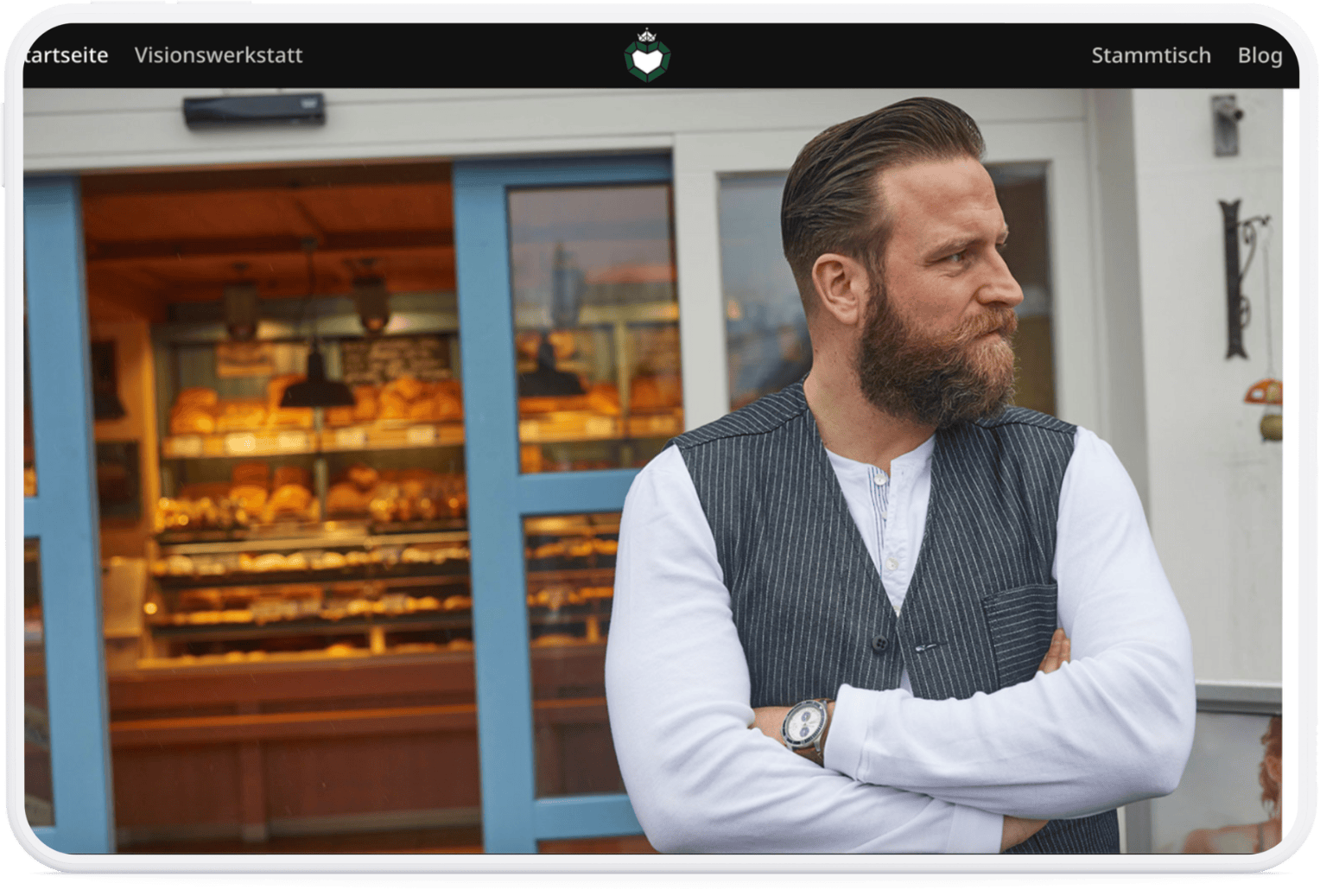
Task: Click the lower pastry shelf in the bakery
Action: [x=311, y=605]
